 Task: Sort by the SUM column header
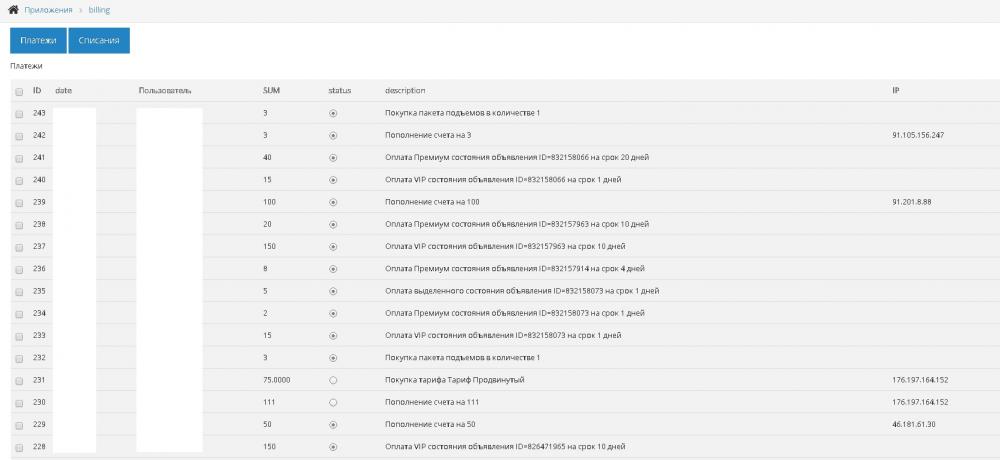coord(271,91)
